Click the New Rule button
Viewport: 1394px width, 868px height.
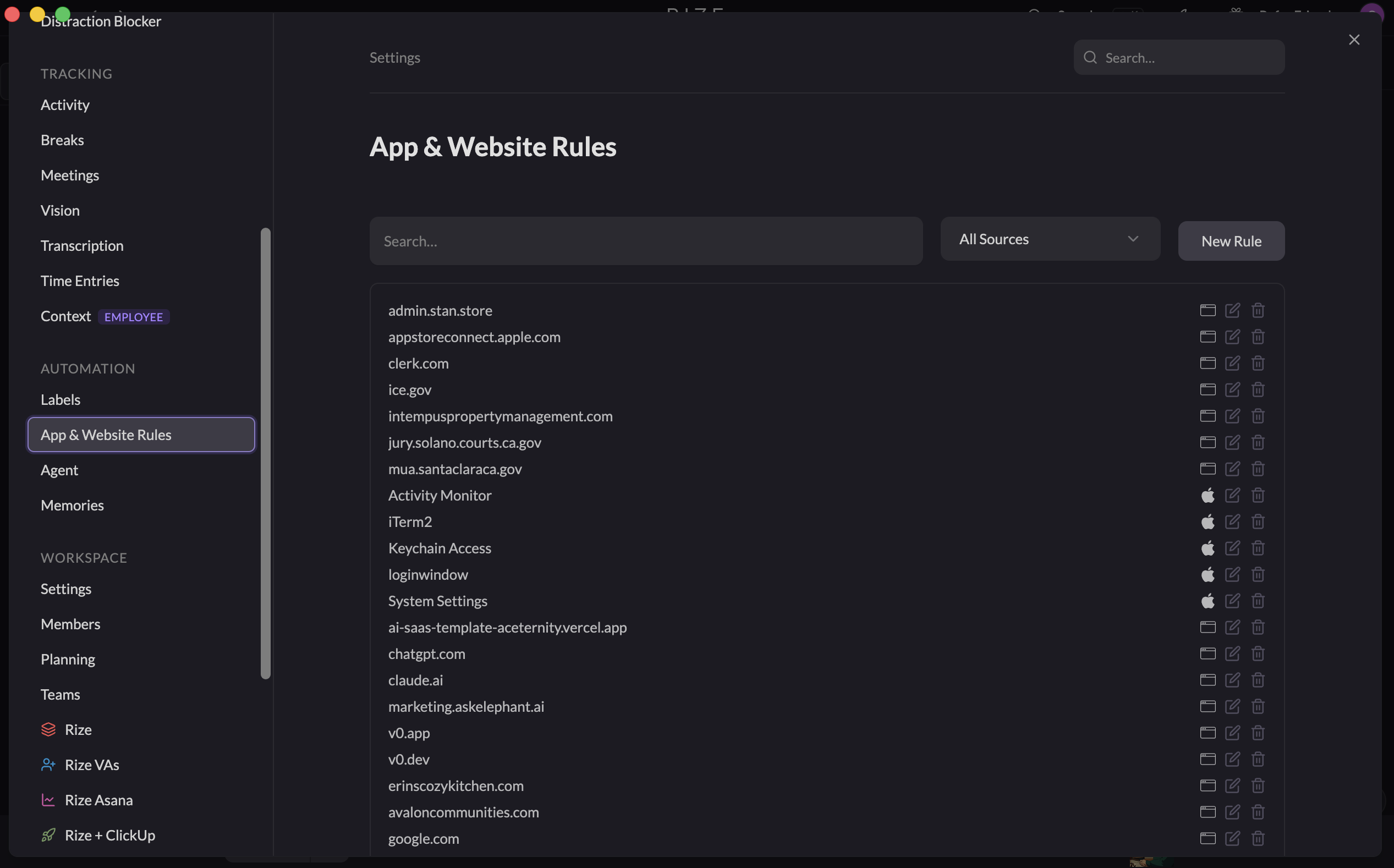[1231, 241]
